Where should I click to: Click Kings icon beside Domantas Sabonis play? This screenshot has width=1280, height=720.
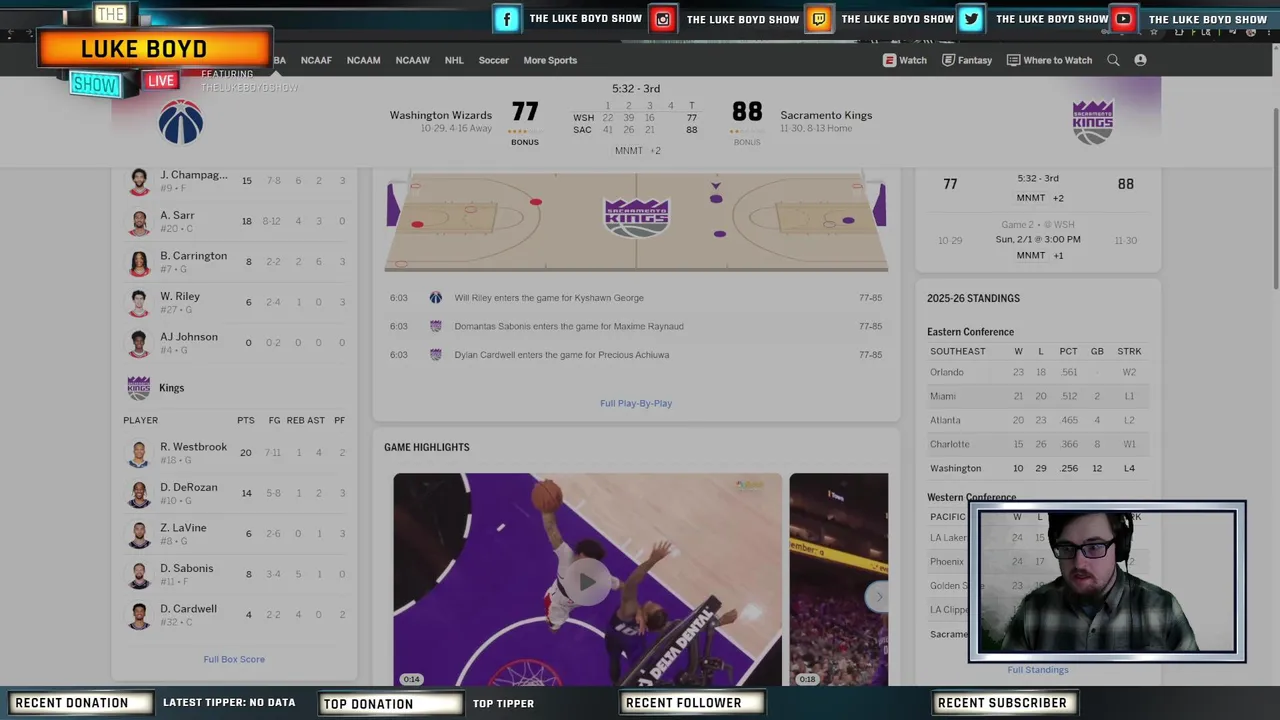pyautogui.click(x=436, y=326)
